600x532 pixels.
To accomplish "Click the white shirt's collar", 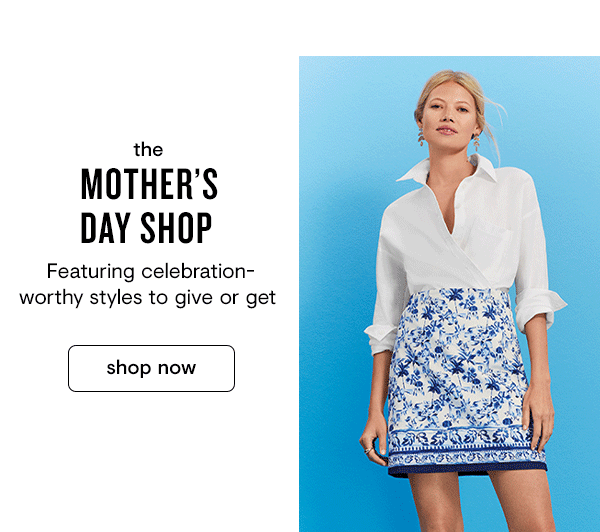I will click(x=448, y=170).
